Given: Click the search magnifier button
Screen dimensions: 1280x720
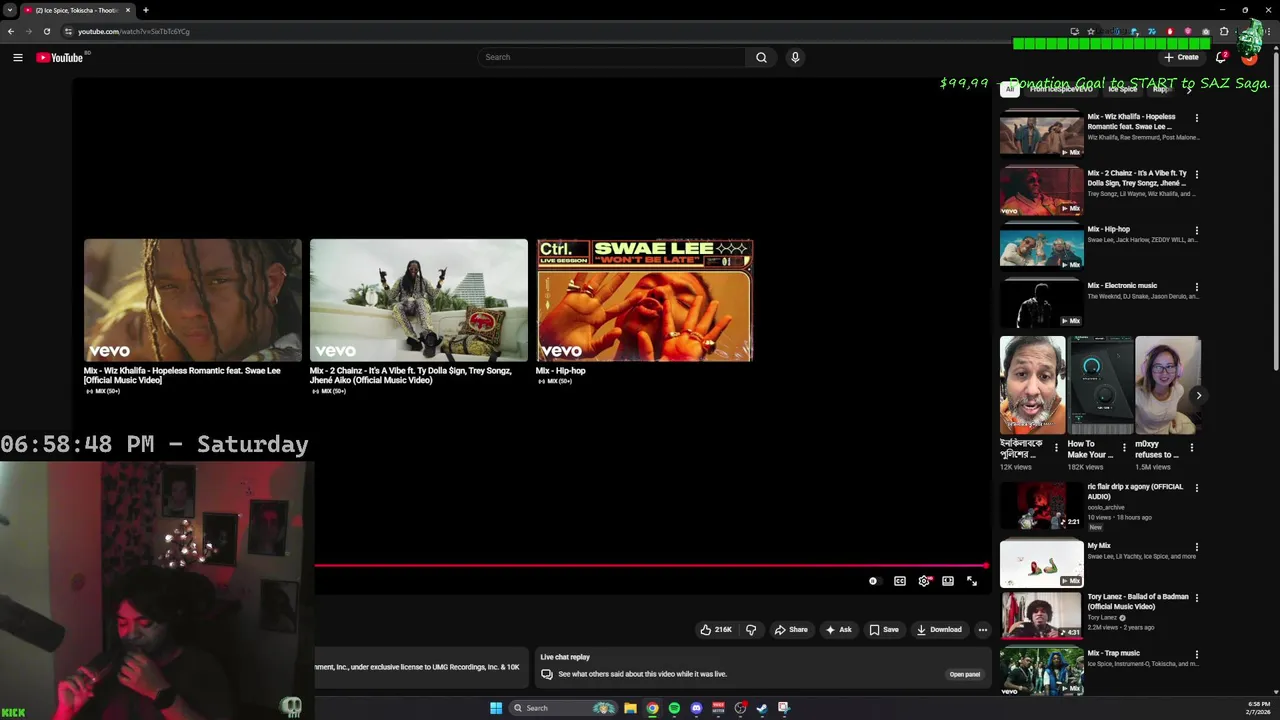Looking at the screenshot, I should pyautogui.click(x=761, y=57).
